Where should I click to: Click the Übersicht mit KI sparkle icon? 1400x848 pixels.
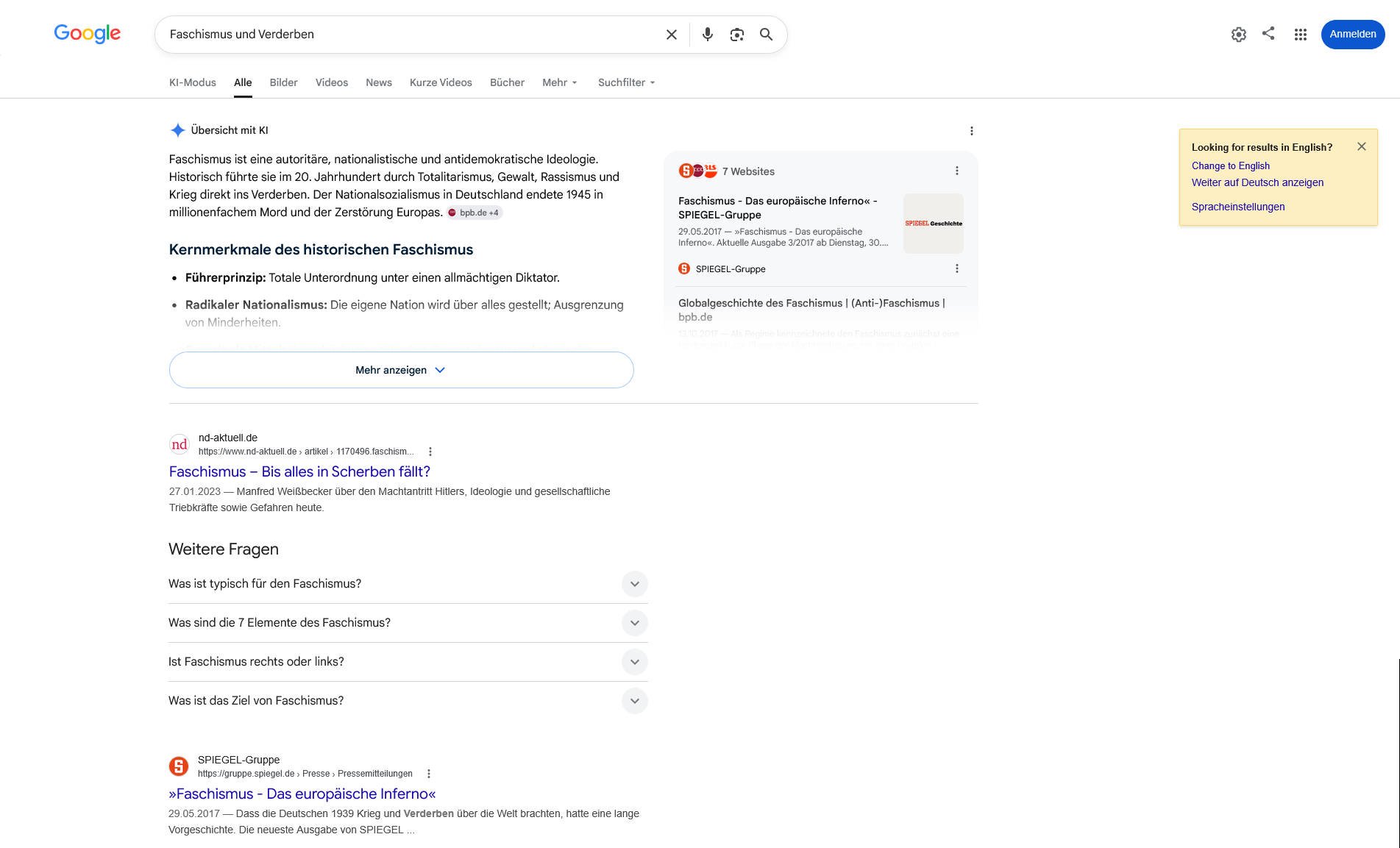click(x=178, y=130)
